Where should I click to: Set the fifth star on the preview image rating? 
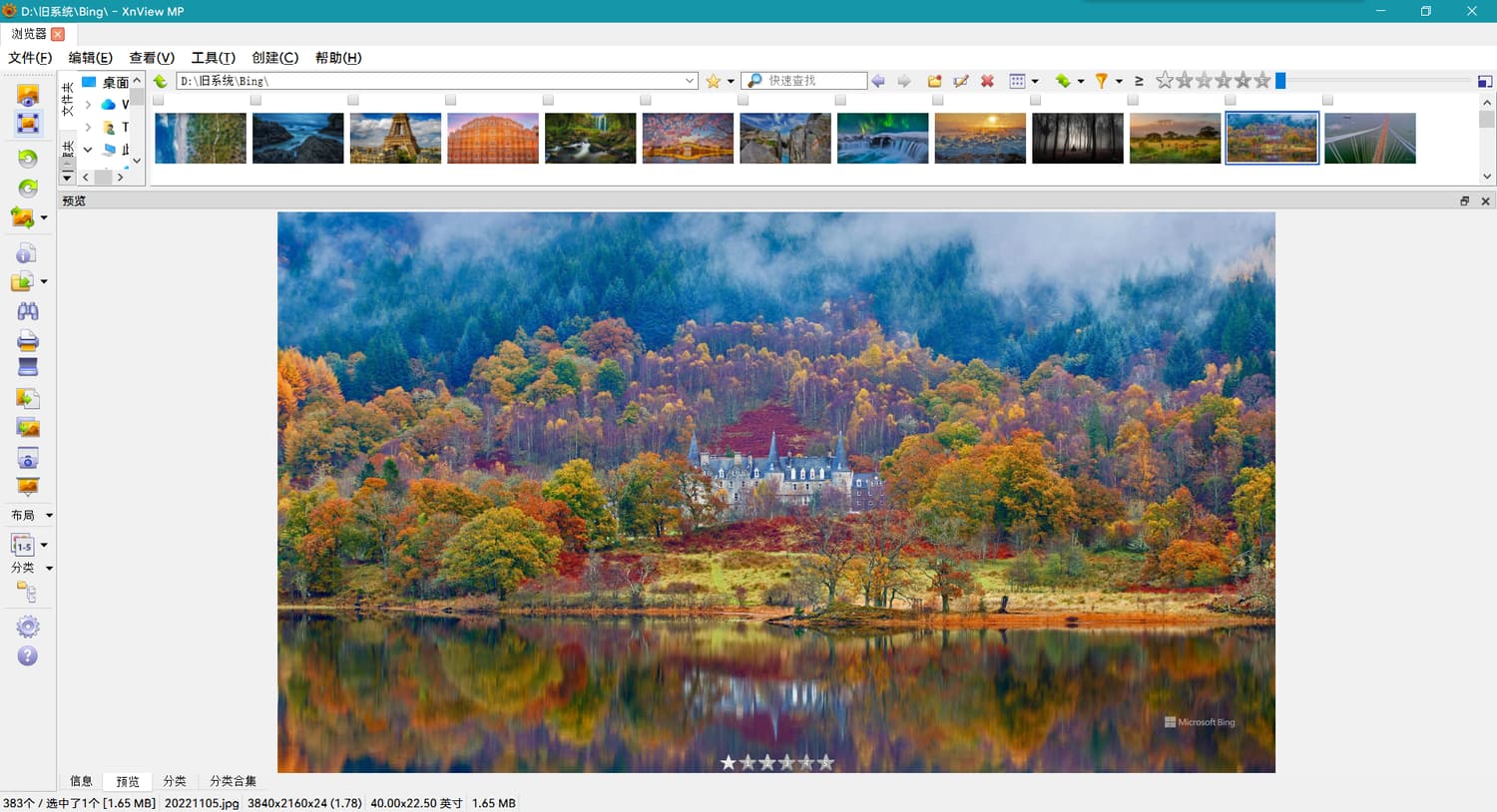(x=825, y=762)
